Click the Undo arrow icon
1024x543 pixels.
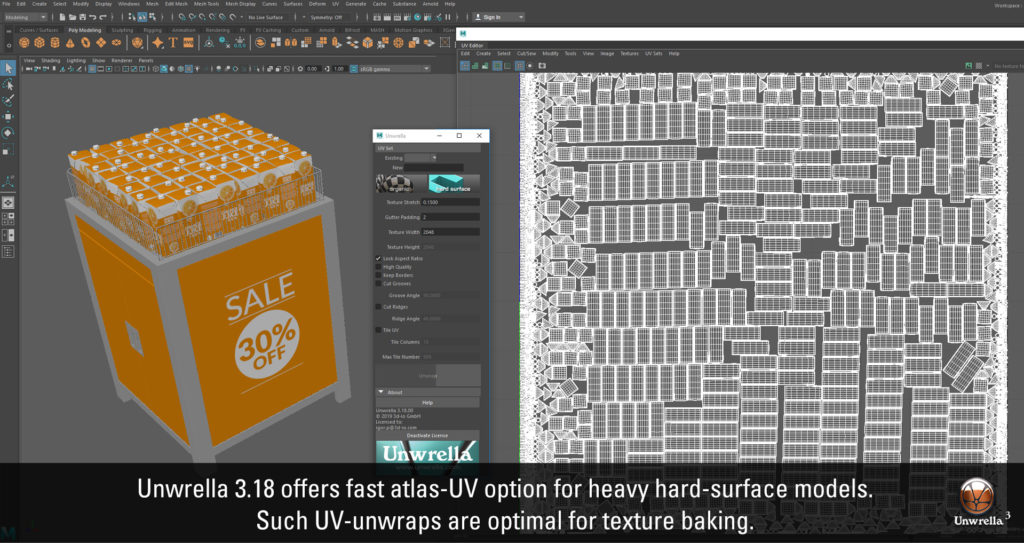point(92,17)
